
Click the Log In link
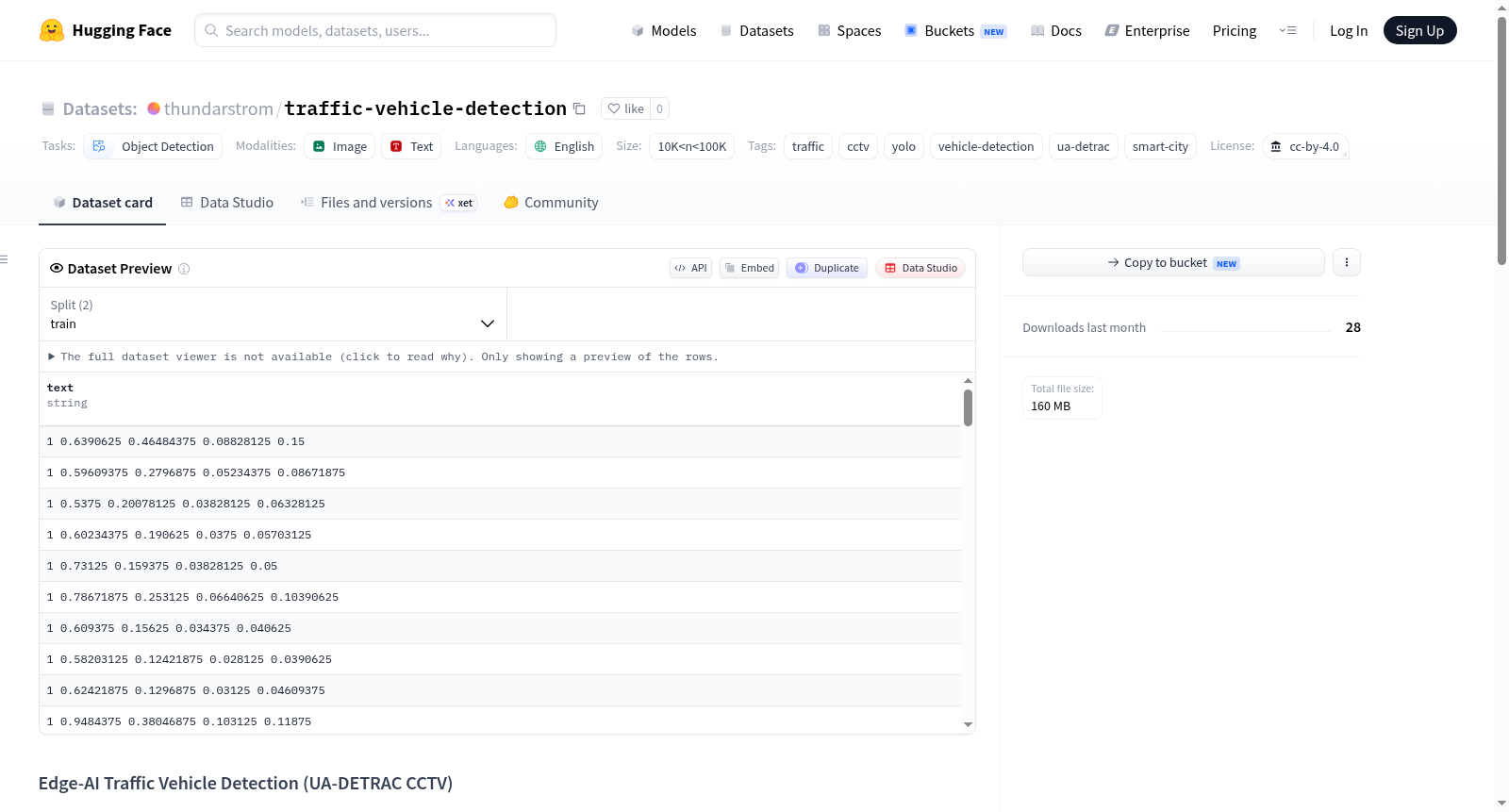[x=1349, y=30]
